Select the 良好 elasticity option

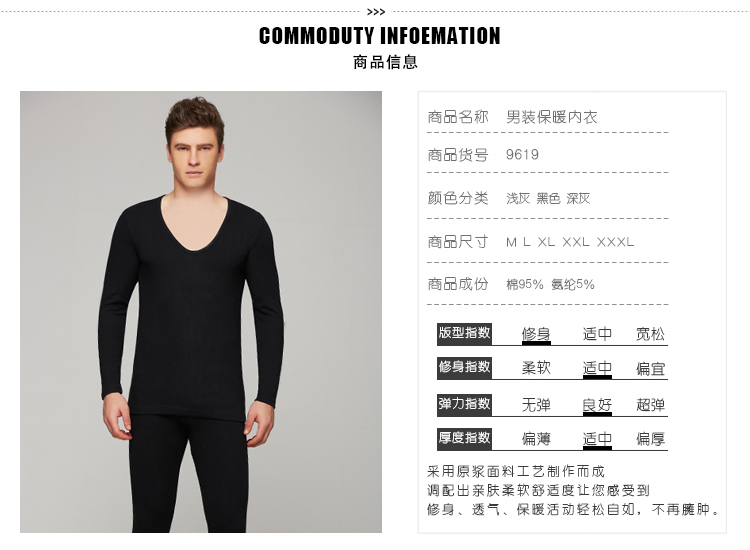pos(597,405)
